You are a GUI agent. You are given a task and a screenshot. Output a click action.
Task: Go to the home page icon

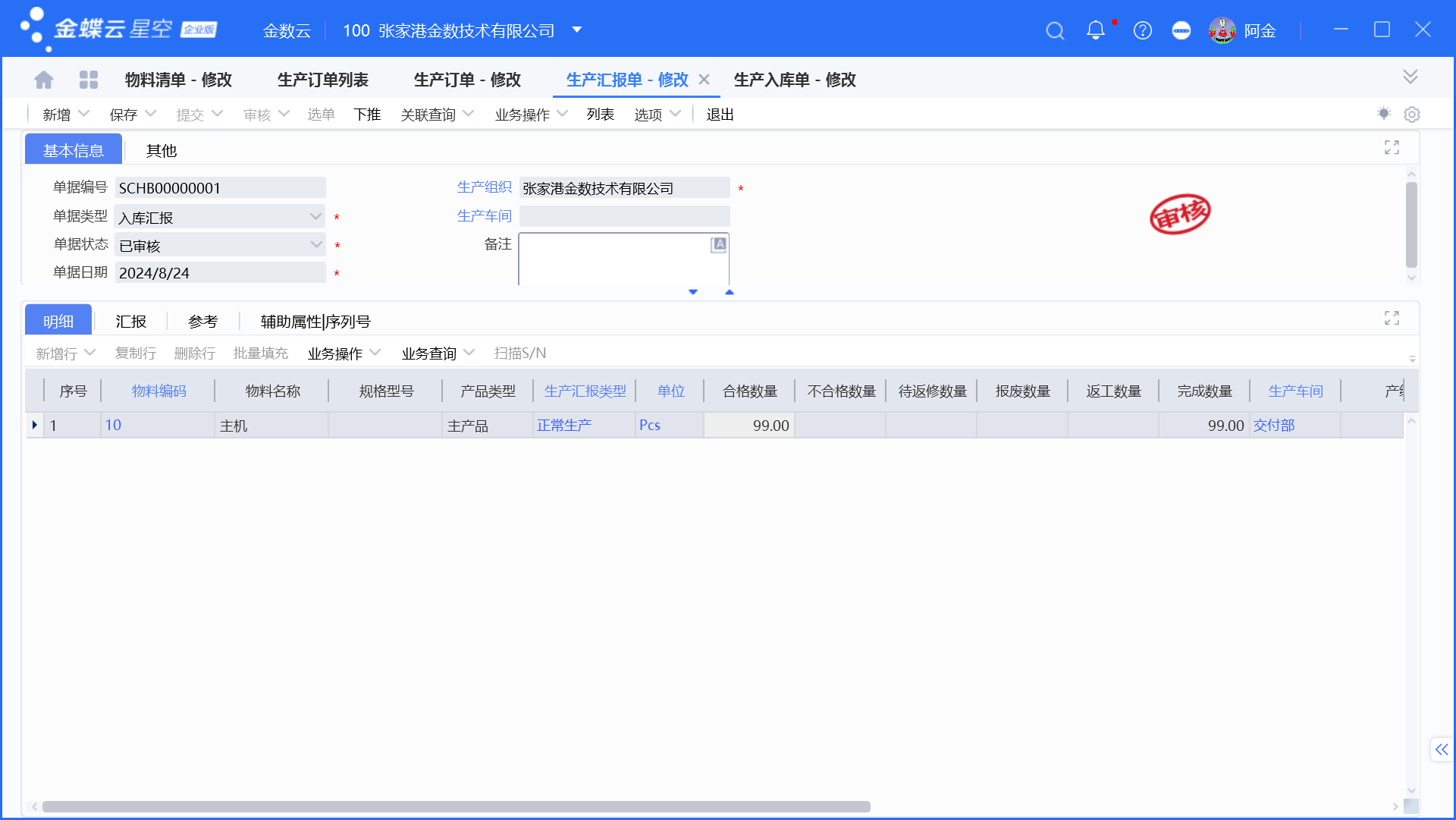[44, 80]
